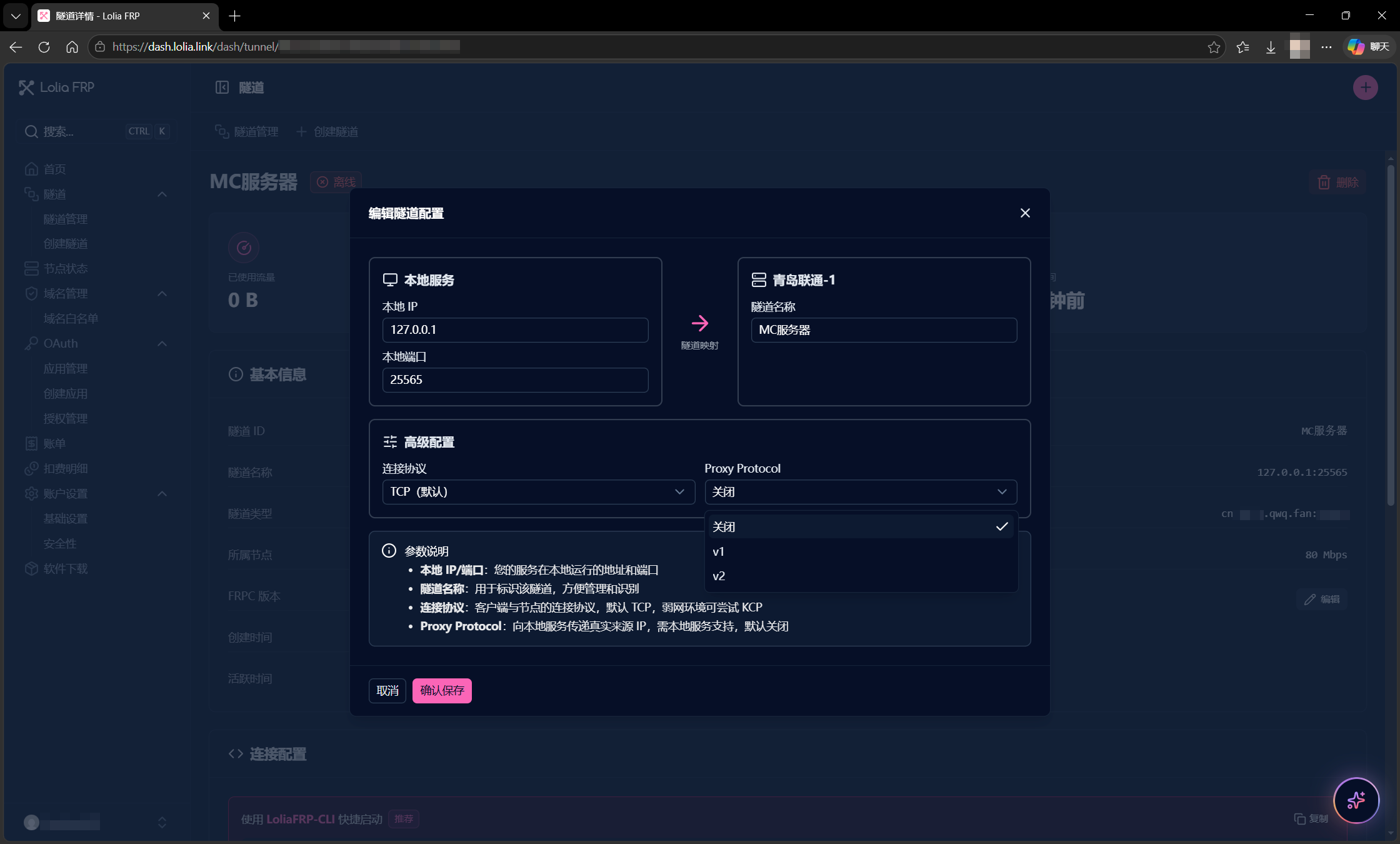Open the browser more options menu
Screen dimensions: 1400x844
click(x=1327, y=47)
